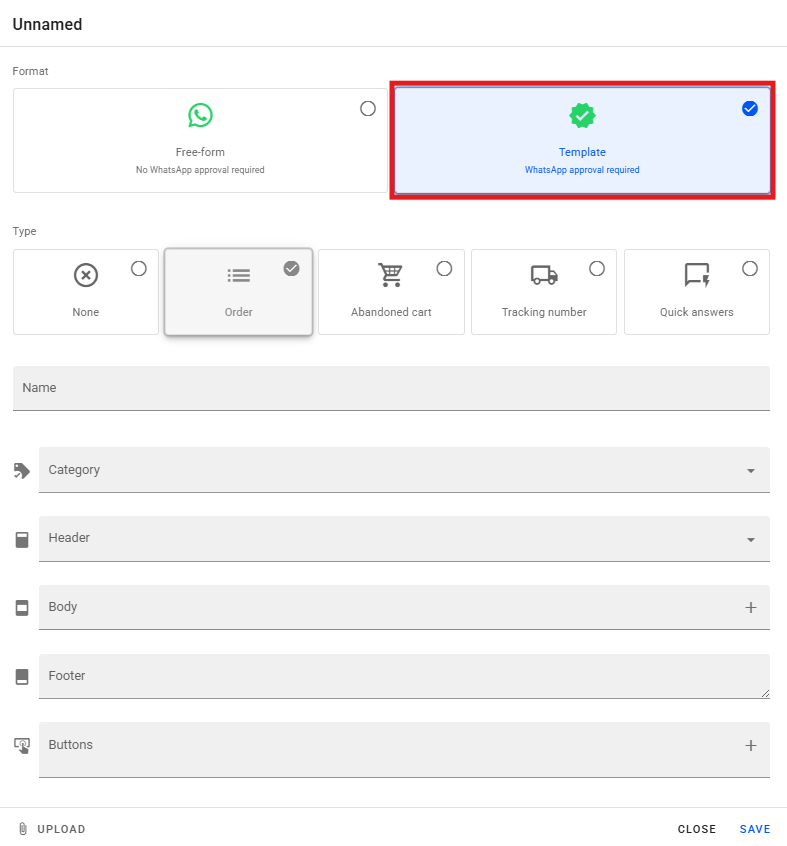This screenshot has width=787, height=846.
Task: Select the Tracking number radio button
Action: [597, 268]
